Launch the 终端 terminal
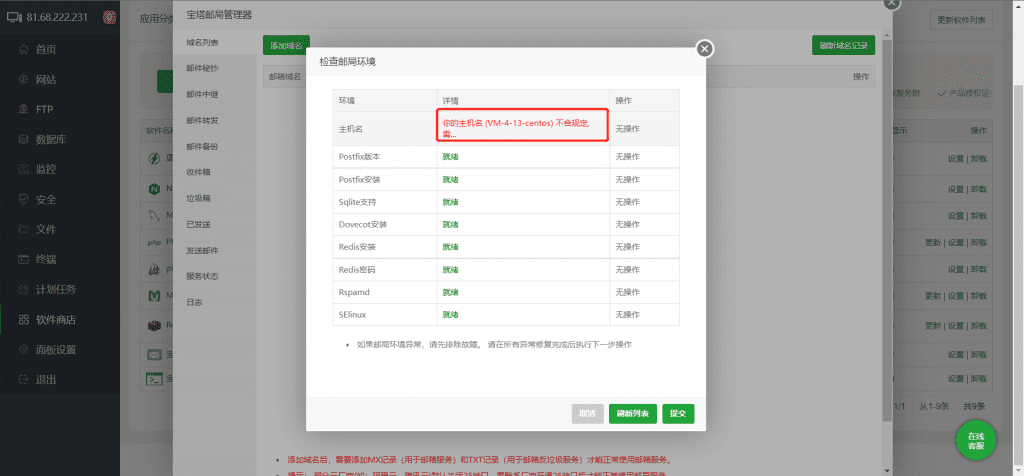This screenshot has width=1024, height=476. coord(45,259)
